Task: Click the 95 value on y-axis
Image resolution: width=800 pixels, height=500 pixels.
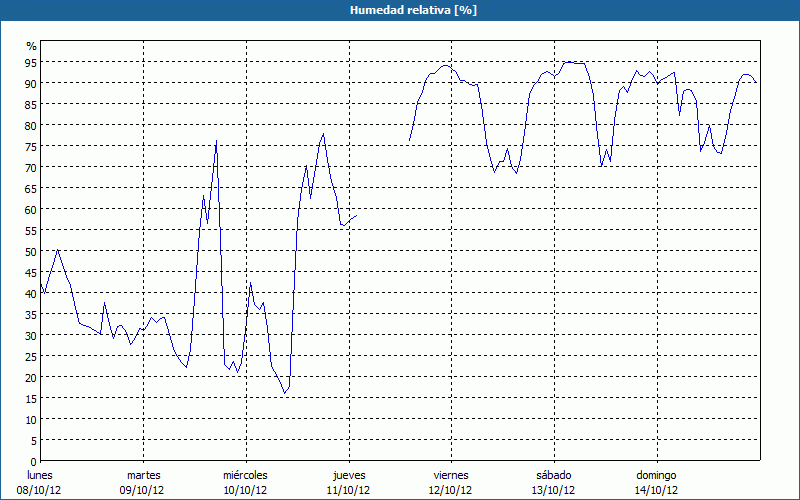Action: point(31,62)
